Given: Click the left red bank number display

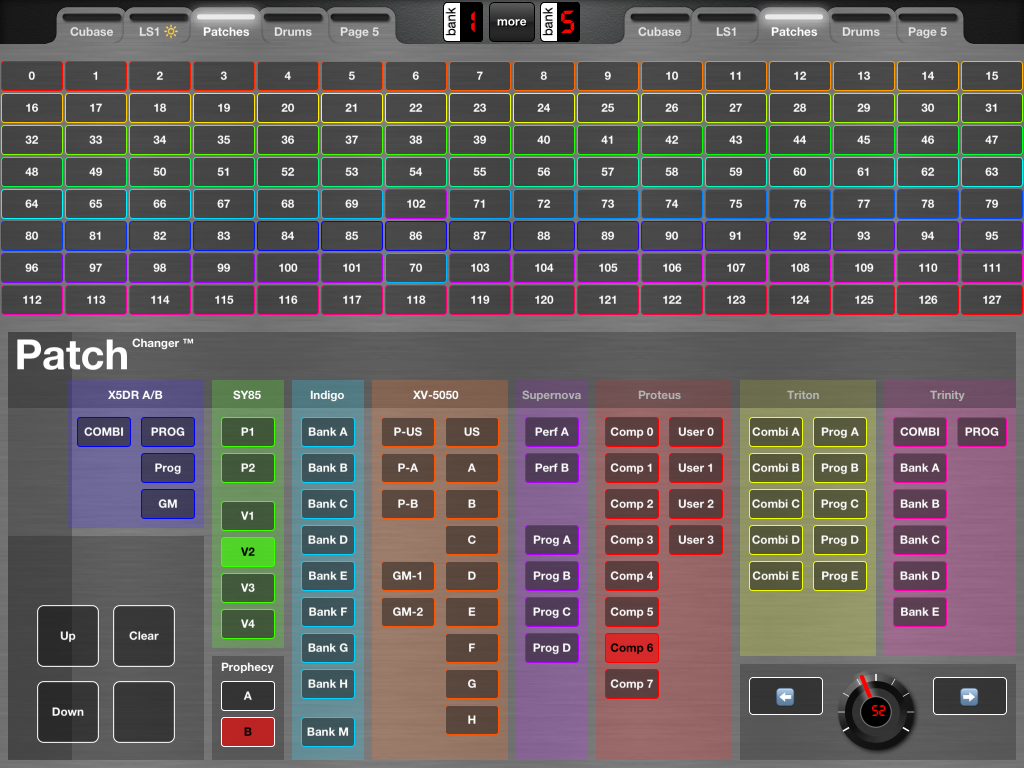Looking at the screenshot, I should pos(464,22).
